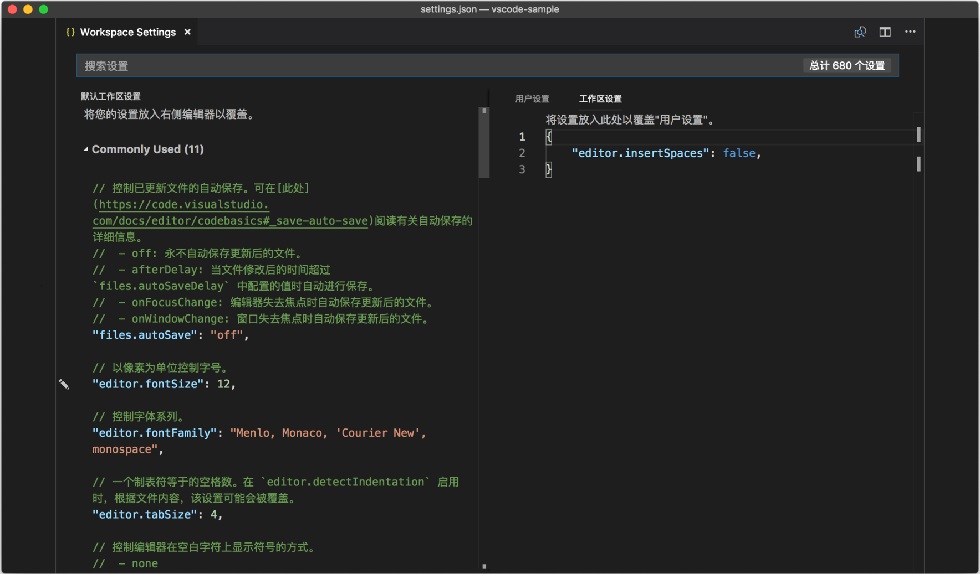Image resolution: width=980 pixels, height=574 pixels.
Task: Select the Workspace Settings editor tab
Action: (x=128, y=32)
